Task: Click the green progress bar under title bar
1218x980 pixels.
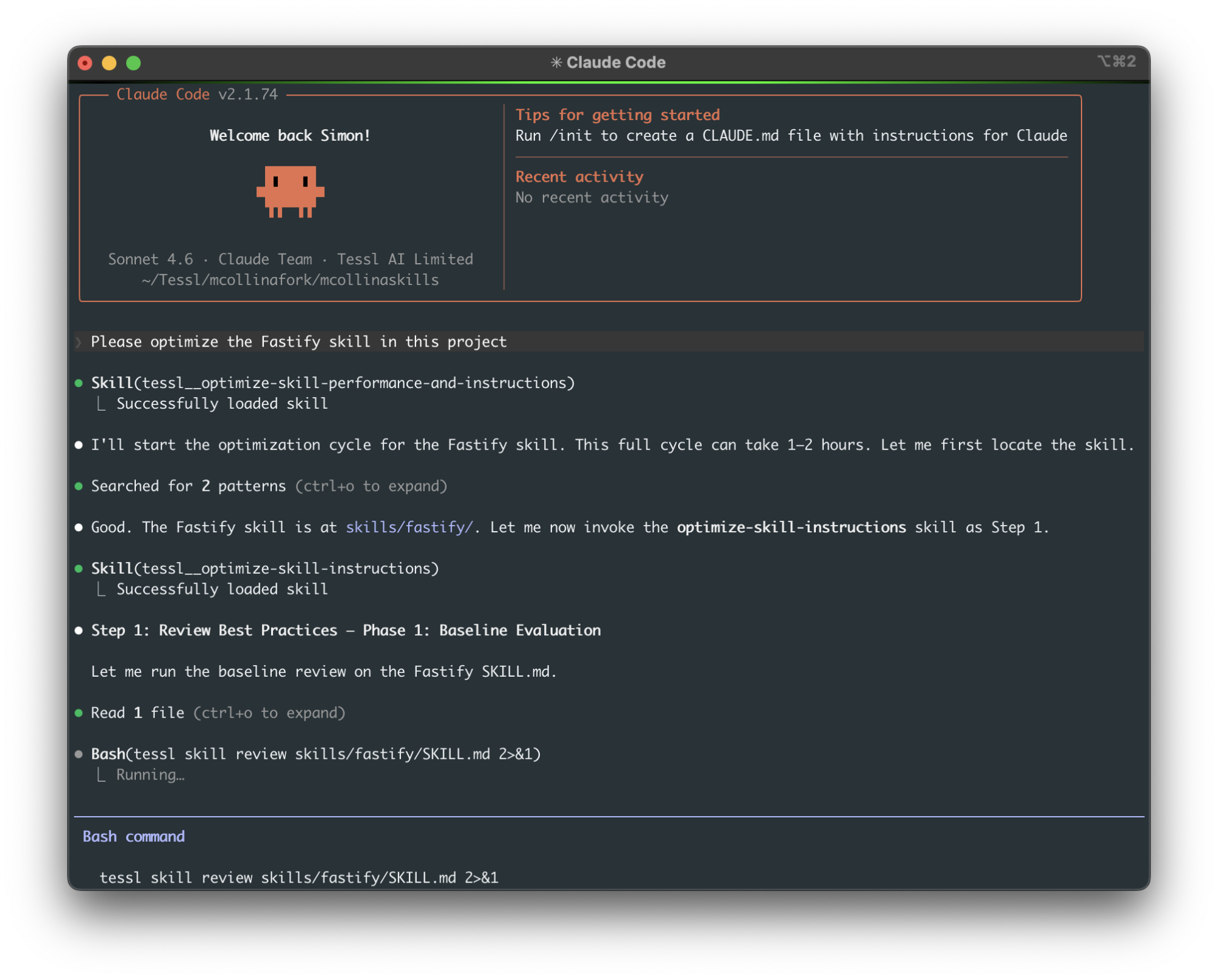Action: (x=608, y=82)
